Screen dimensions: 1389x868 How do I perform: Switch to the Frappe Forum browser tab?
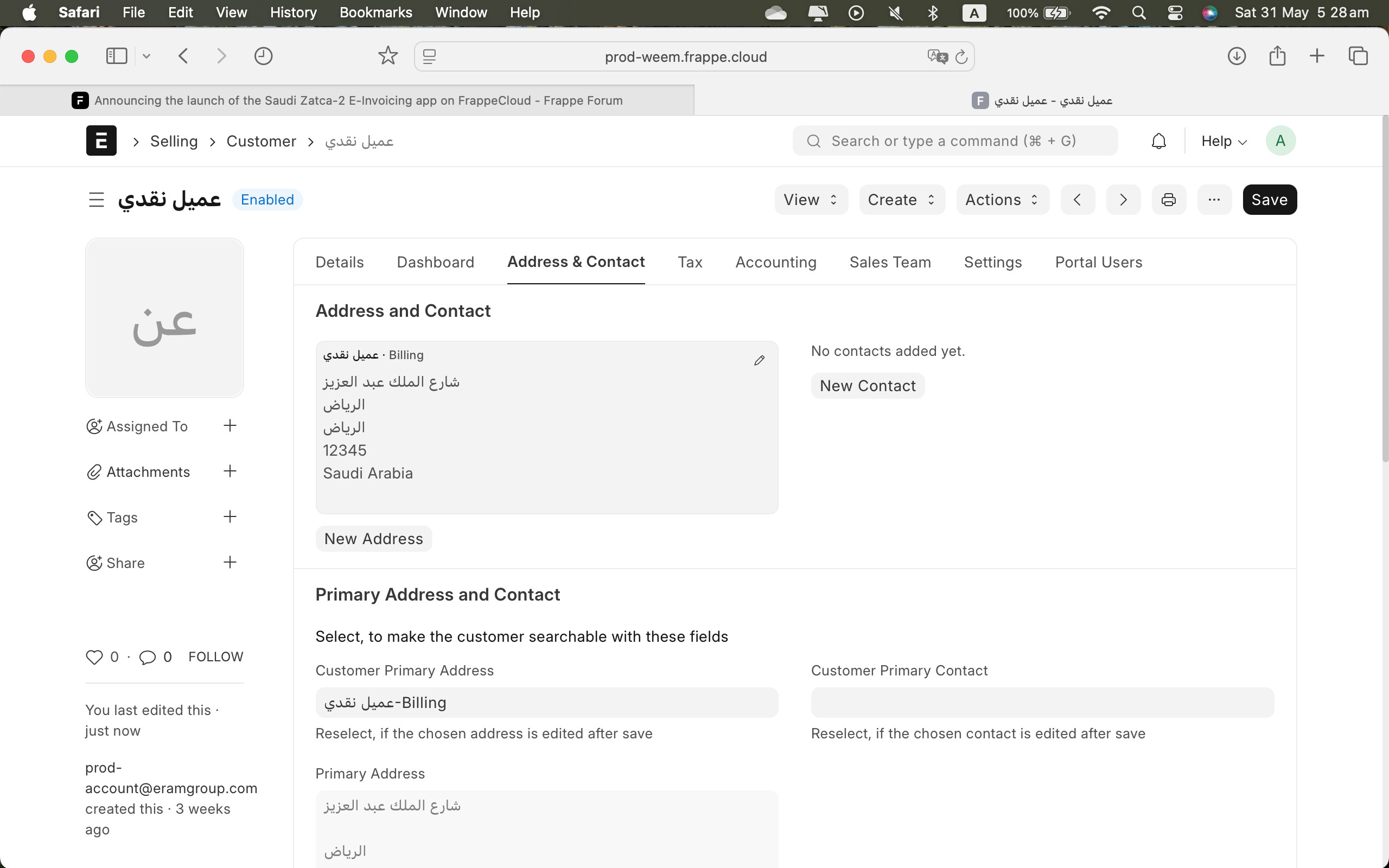[x=347, y=100]
